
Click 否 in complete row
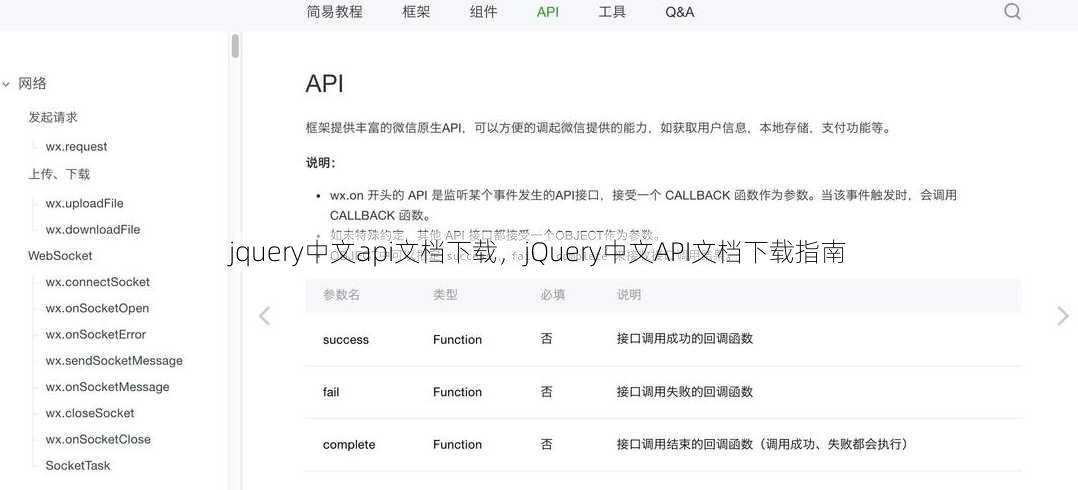(547, 444)
